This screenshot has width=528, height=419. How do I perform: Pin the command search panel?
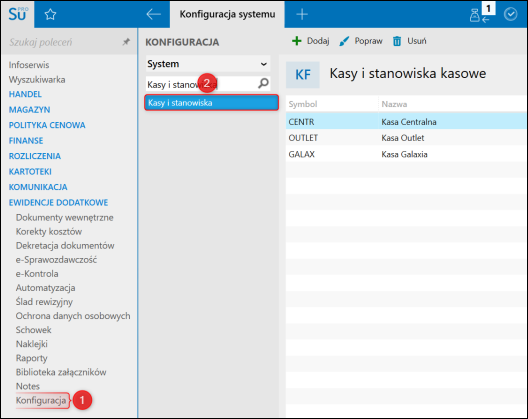click(x=126, y=42)
